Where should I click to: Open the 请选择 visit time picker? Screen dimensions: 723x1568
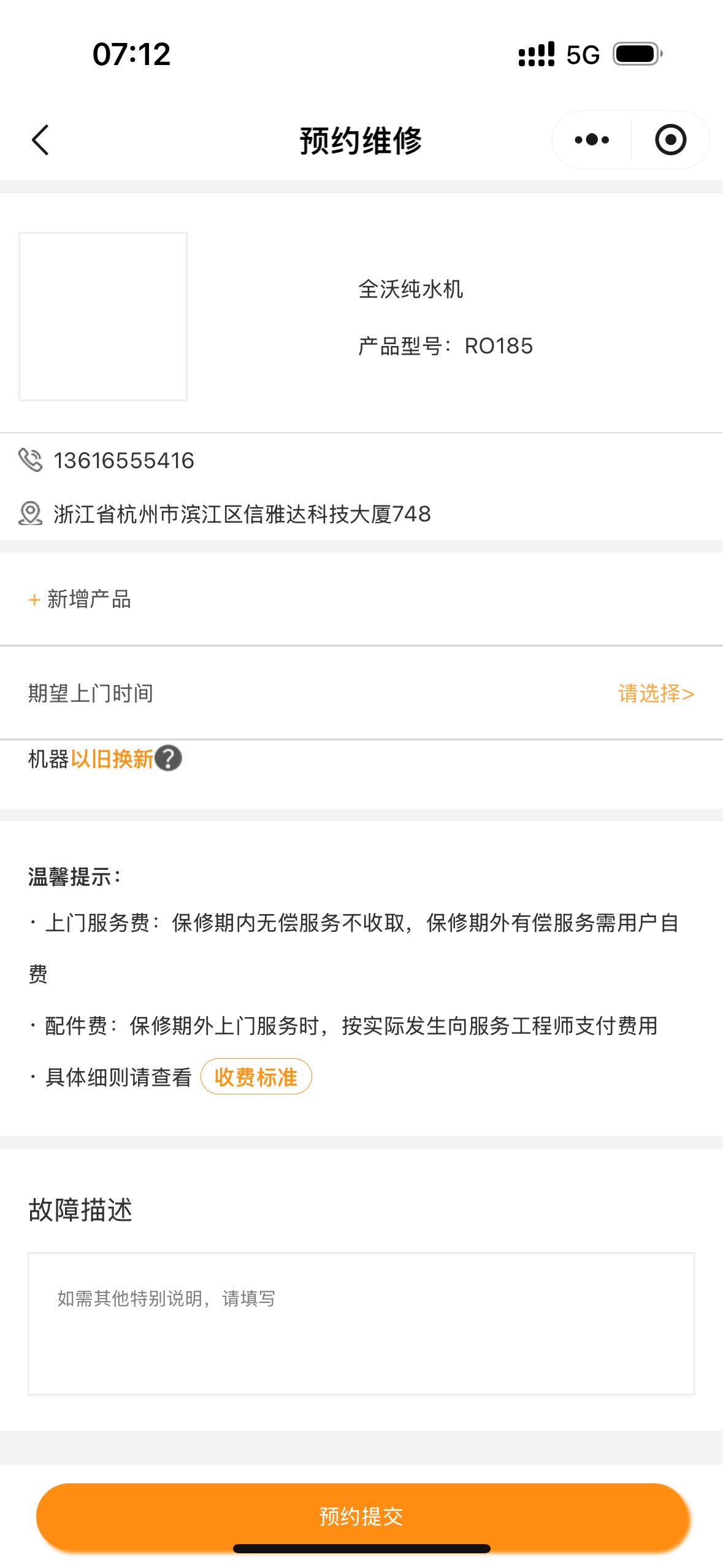(x=655, y=693)
